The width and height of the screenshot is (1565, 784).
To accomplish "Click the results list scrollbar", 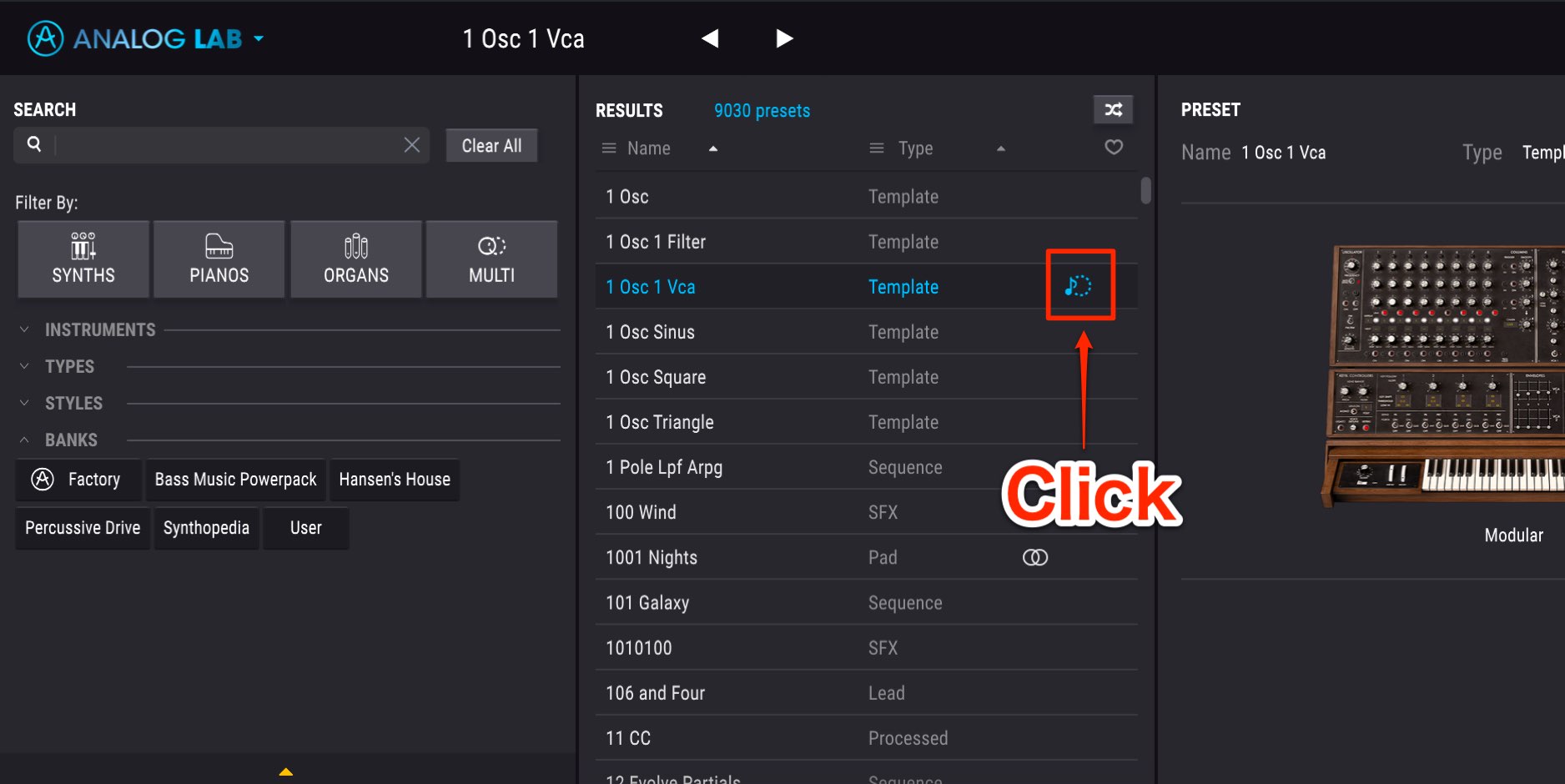I will click(1146, 190).
